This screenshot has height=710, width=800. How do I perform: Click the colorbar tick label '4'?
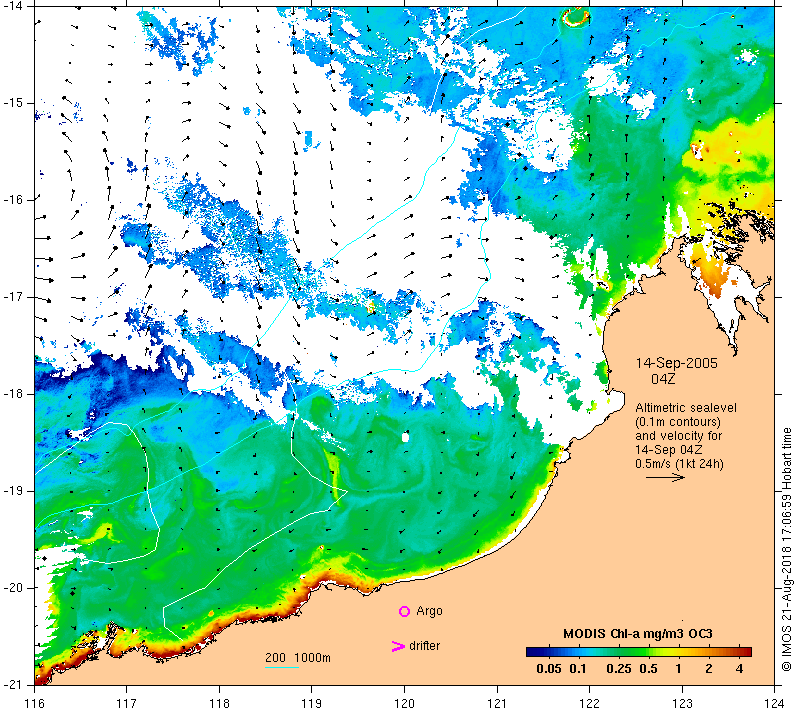coord(739,669)
